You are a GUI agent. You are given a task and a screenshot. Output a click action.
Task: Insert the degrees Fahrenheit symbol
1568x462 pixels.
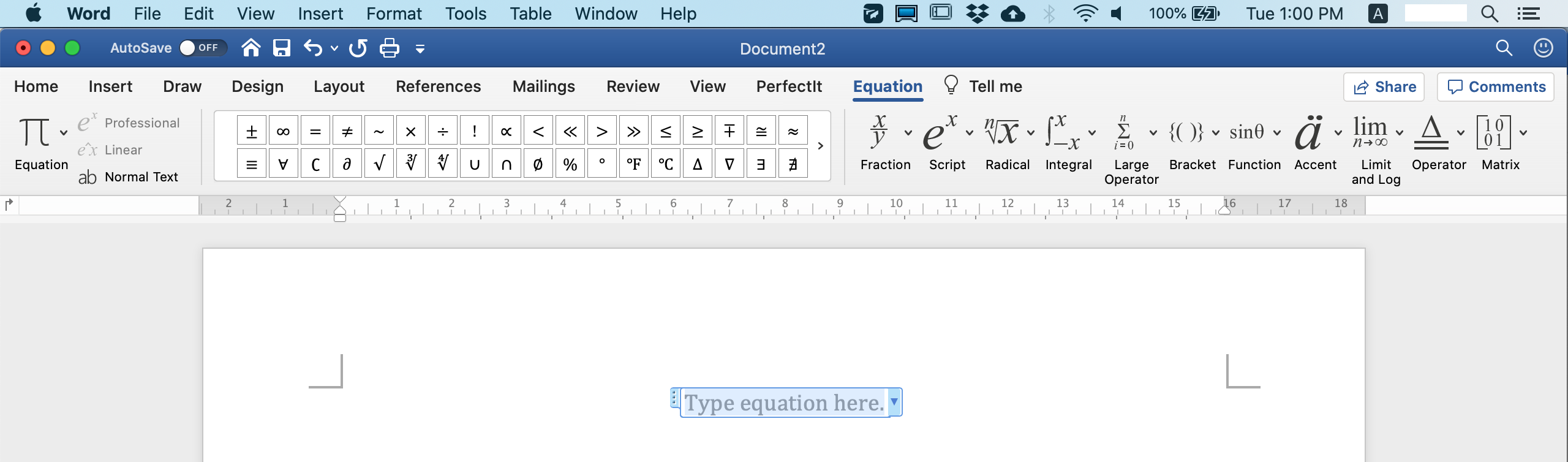click(634, 164)
